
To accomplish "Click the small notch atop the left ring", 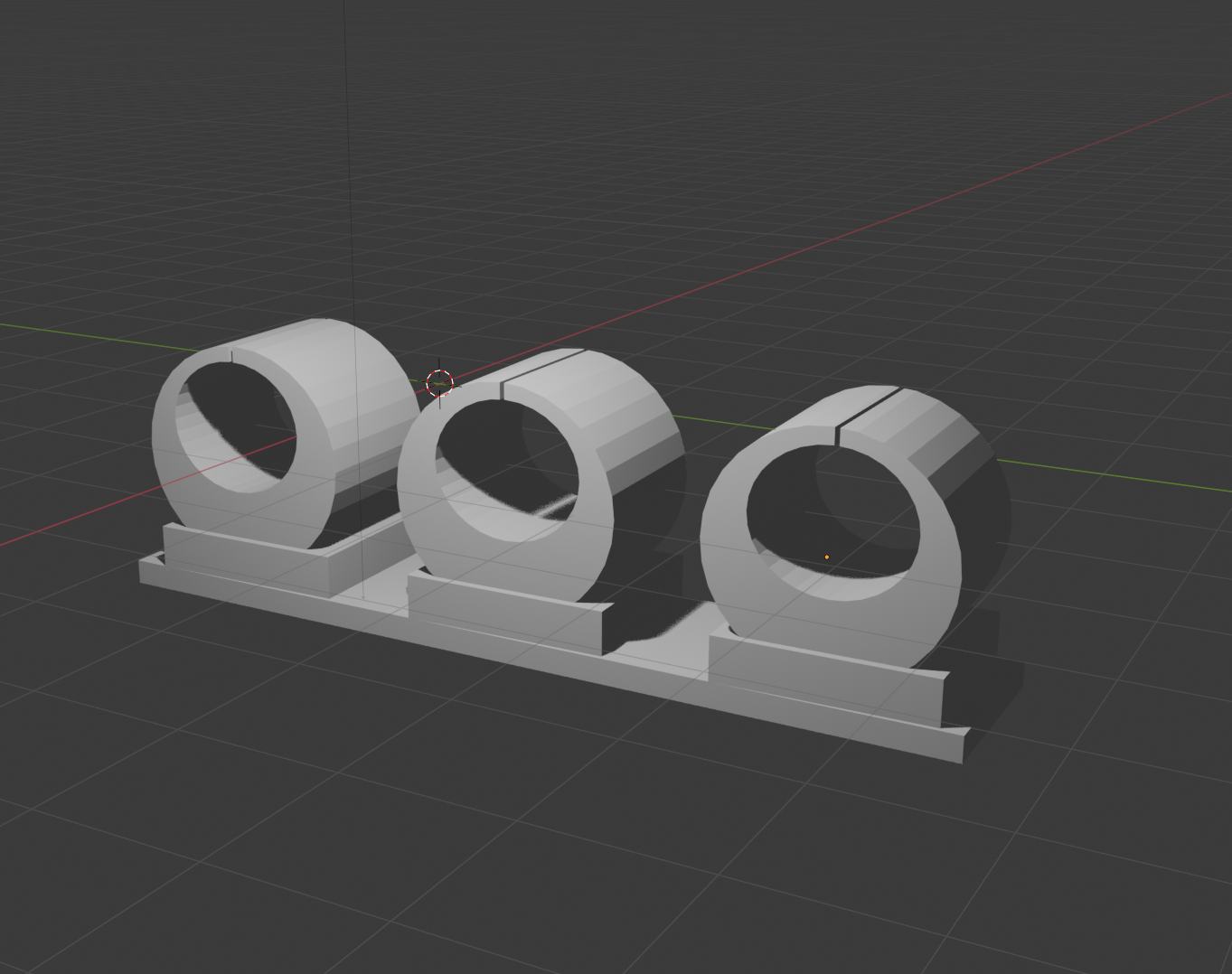I will (x=231, y=355).
